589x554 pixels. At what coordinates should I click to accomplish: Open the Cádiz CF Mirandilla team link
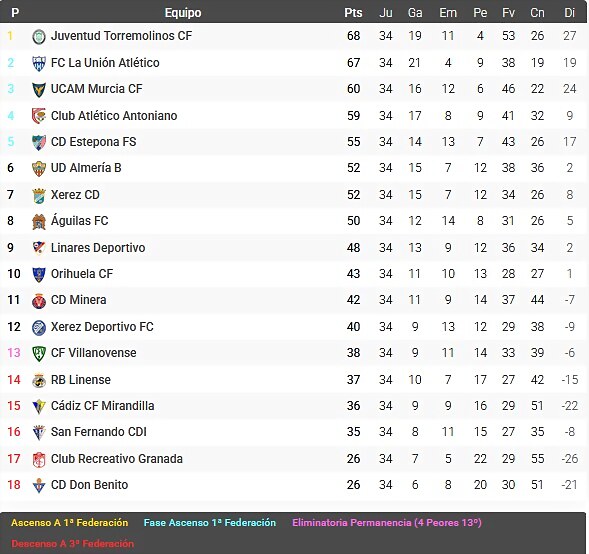pyautogui.click(x=103, y=406)
